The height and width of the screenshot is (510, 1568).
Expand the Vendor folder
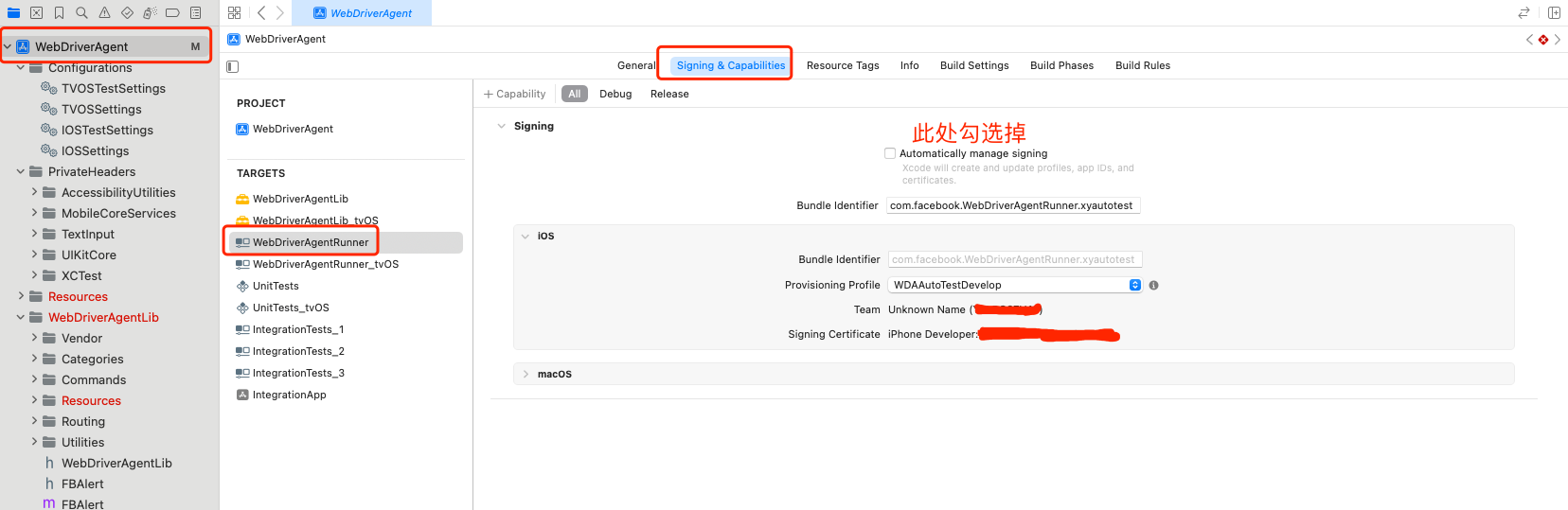click(x=35, y=338)
